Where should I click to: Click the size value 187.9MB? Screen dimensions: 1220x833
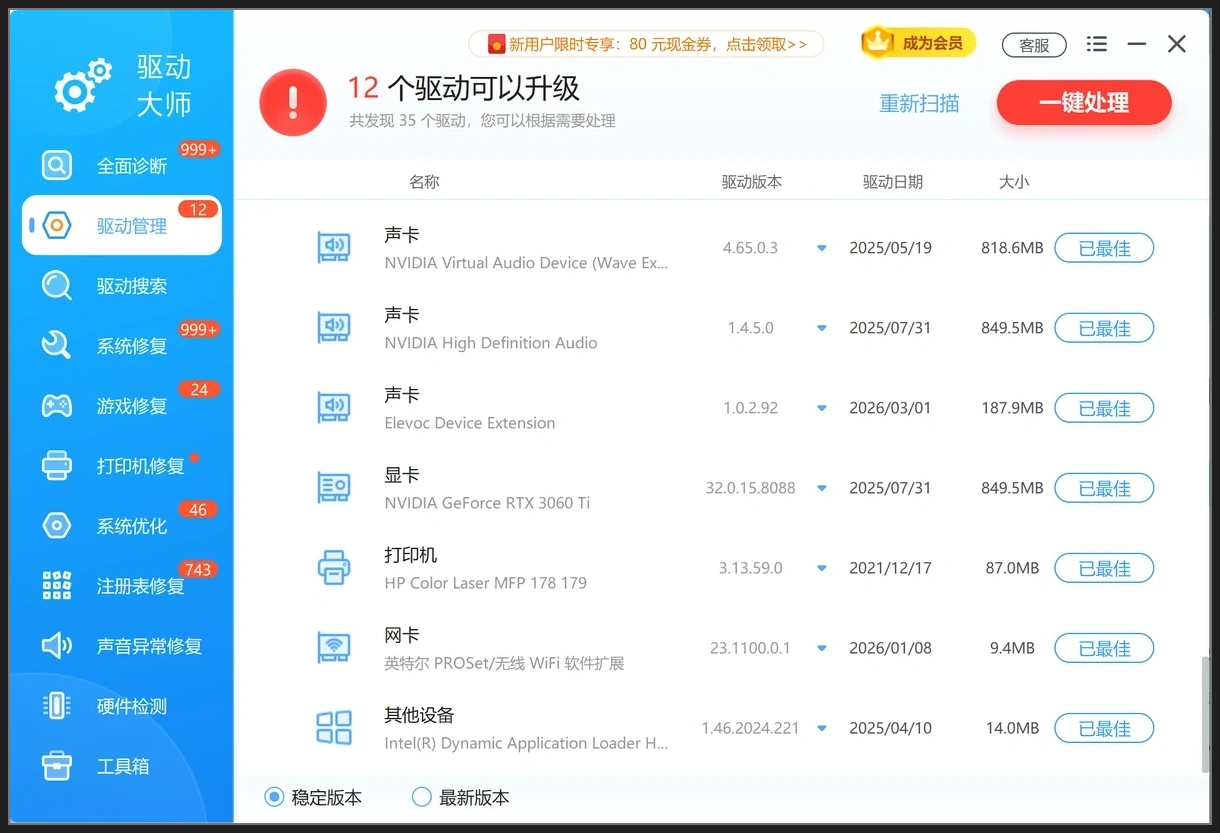1012,408
